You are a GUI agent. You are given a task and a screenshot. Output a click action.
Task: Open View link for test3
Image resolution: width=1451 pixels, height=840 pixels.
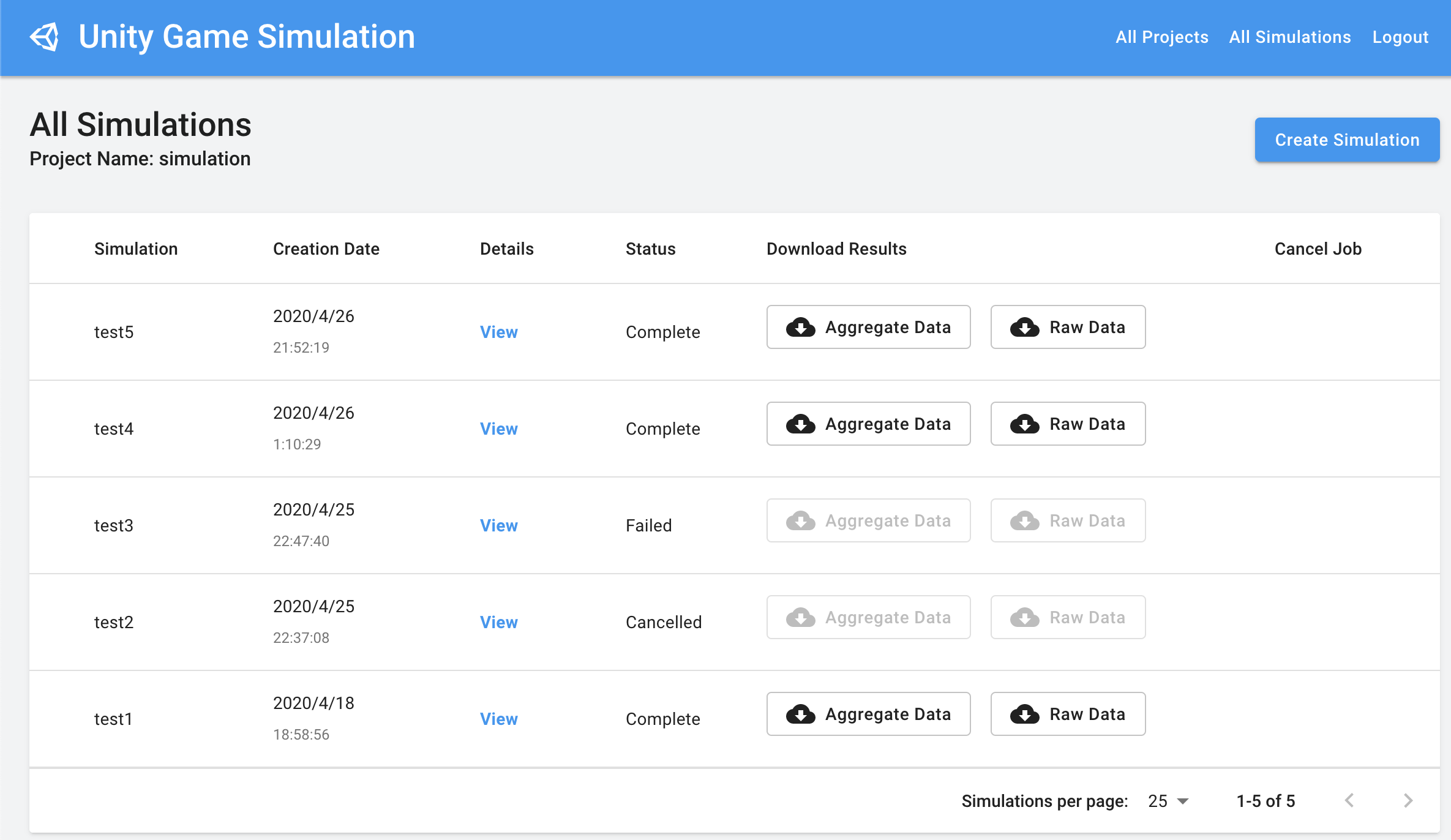click(498, 525)
